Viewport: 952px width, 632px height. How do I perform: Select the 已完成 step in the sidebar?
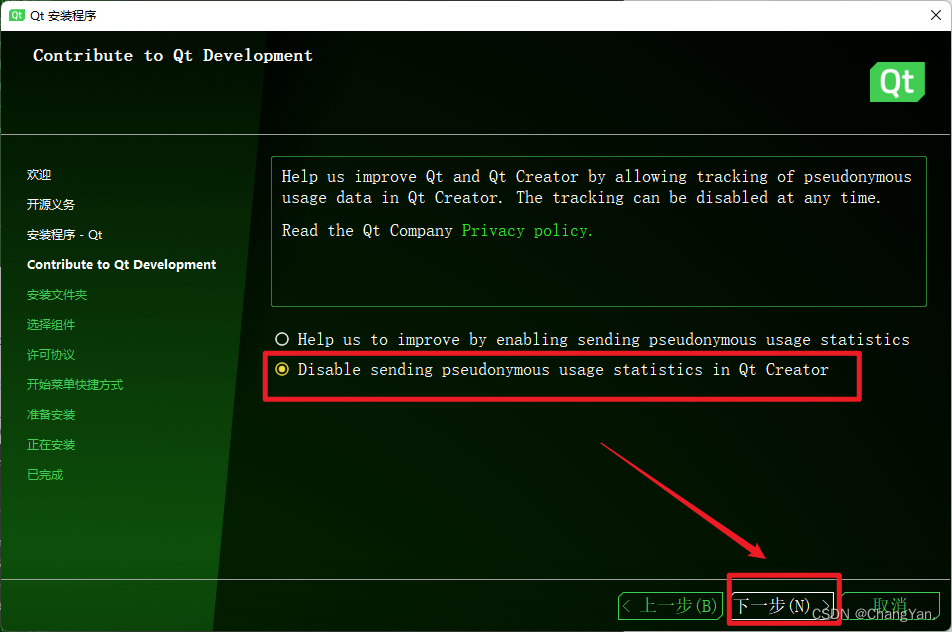click(45, 475)
